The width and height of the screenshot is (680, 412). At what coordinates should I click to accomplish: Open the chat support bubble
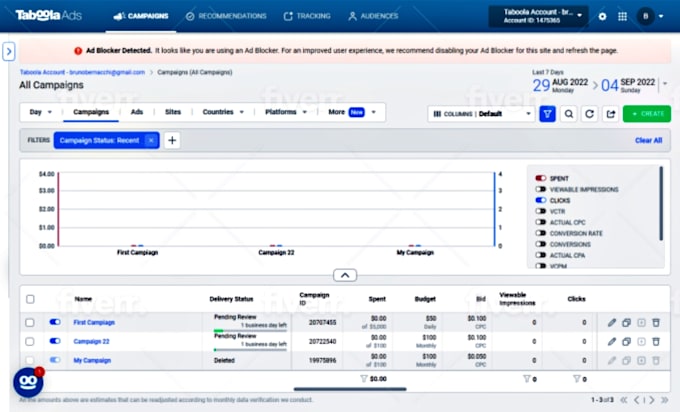click(x=27, y=382)
